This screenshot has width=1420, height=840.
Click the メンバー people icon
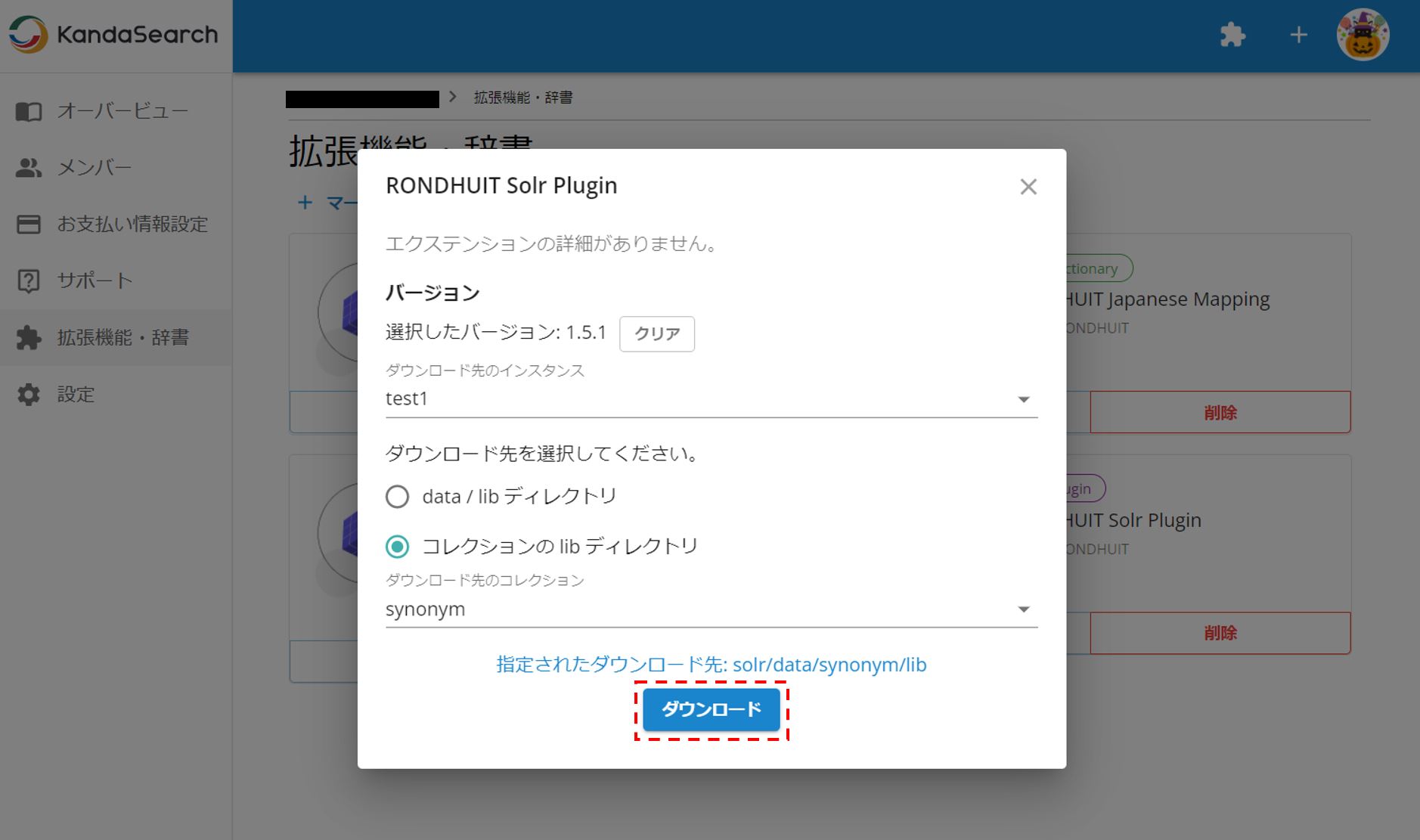click(29, 168)
